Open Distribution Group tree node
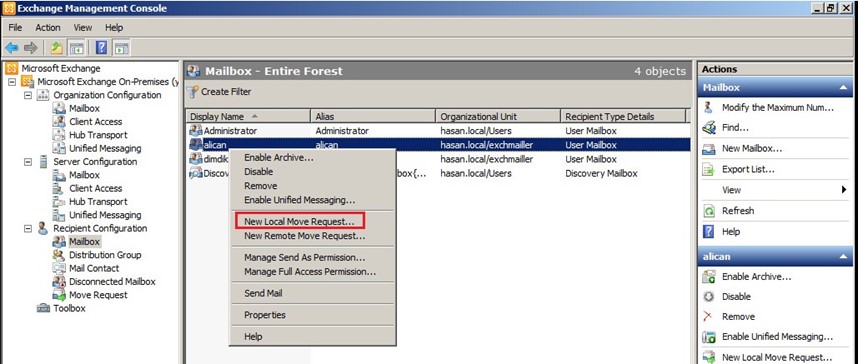 point(105,255)
